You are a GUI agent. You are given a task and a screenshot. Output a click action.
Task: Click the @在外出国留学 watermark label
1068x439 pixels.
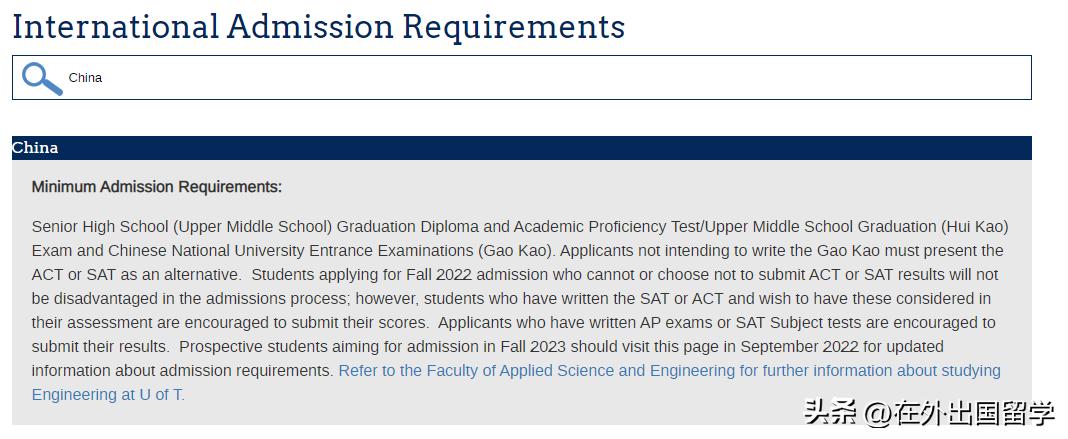tap(960, 413)
